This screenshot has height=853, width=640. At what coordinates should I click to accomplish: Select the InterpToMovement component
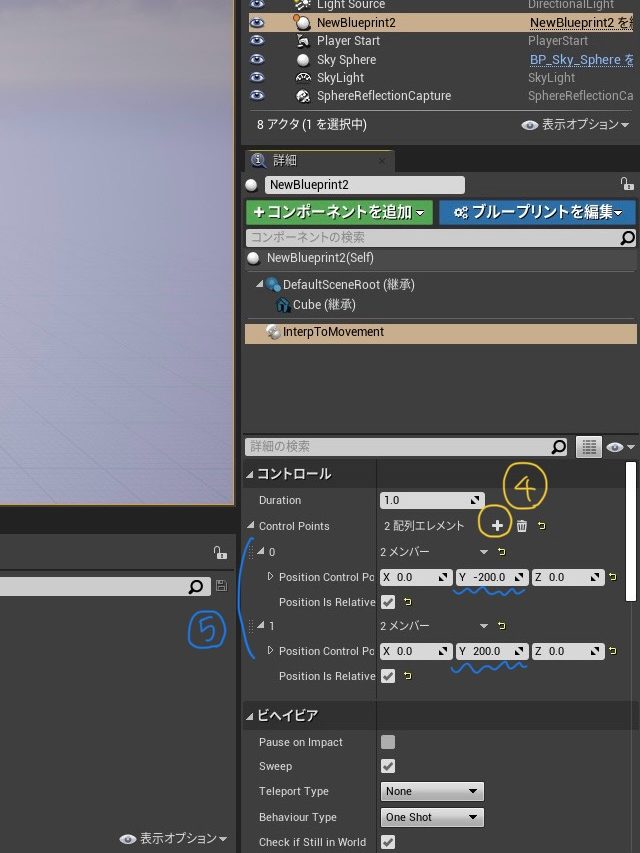tap(333, 332)
